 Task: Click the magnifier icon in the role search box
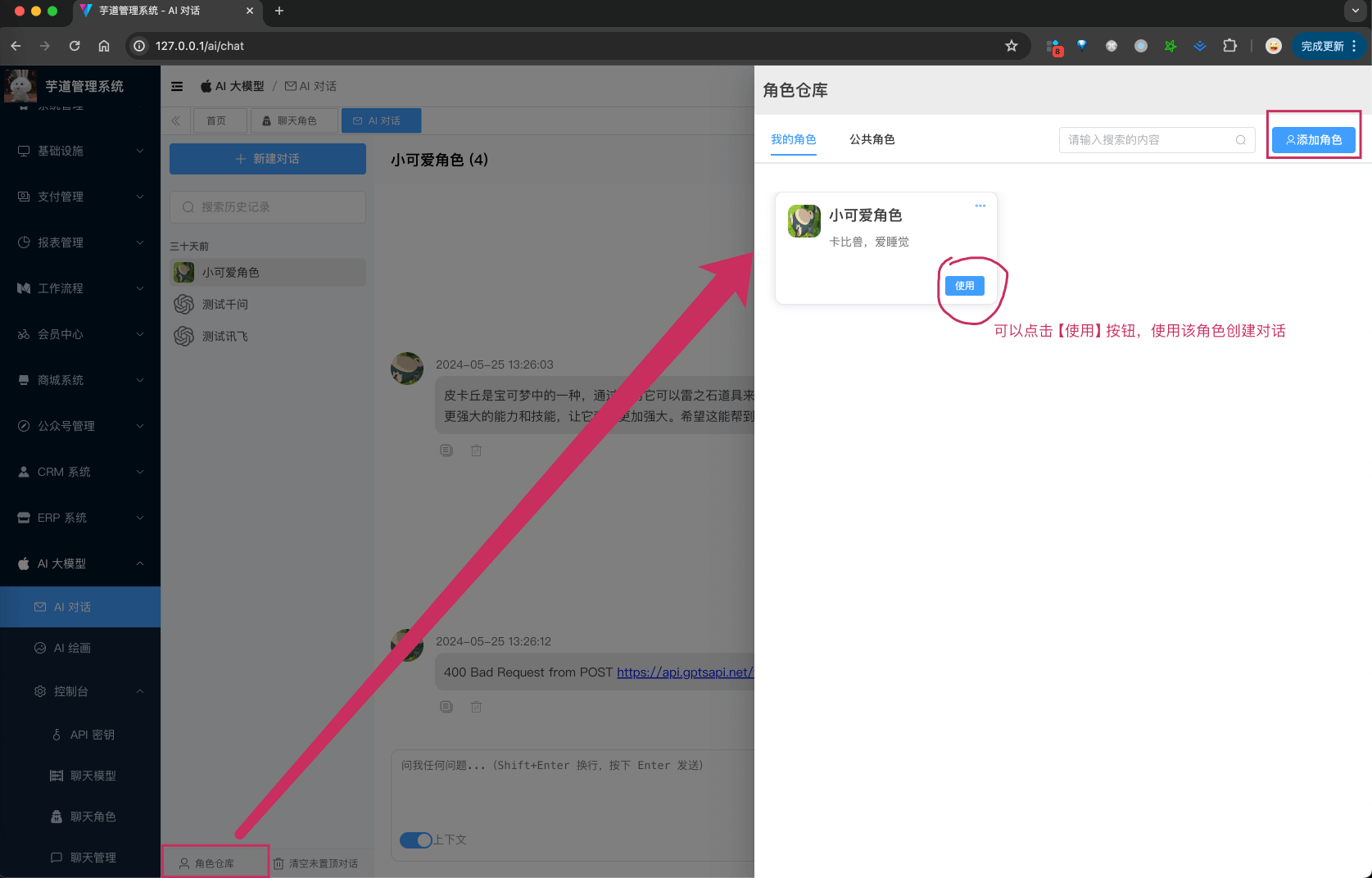(x=1240, y=140)
